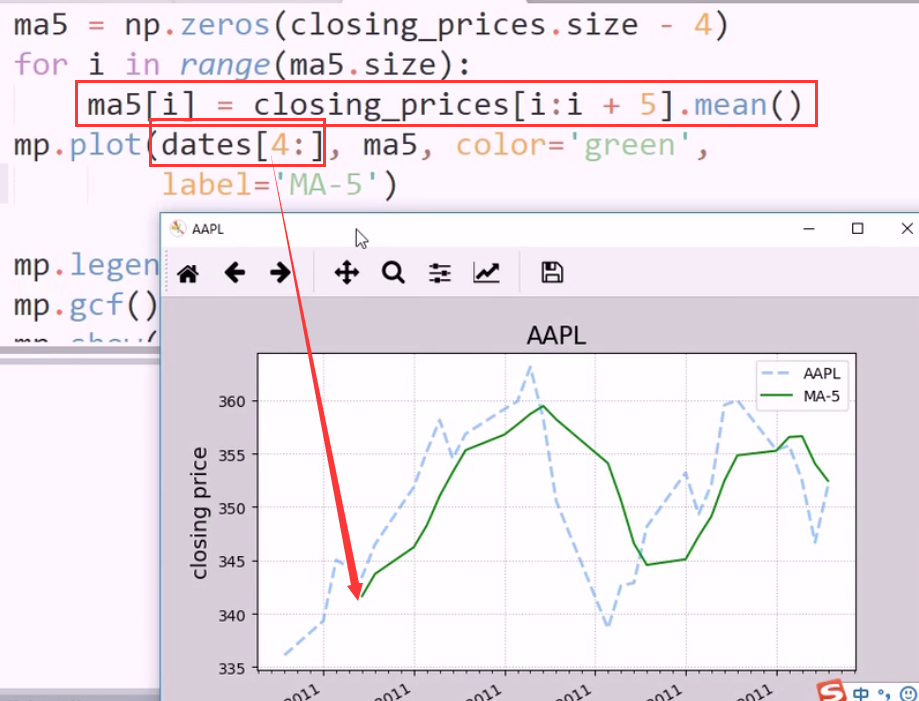The width and height of the screenshot is (919, 701).
Task: Click the .mean() call in code
Action: (x=741, y=106)
